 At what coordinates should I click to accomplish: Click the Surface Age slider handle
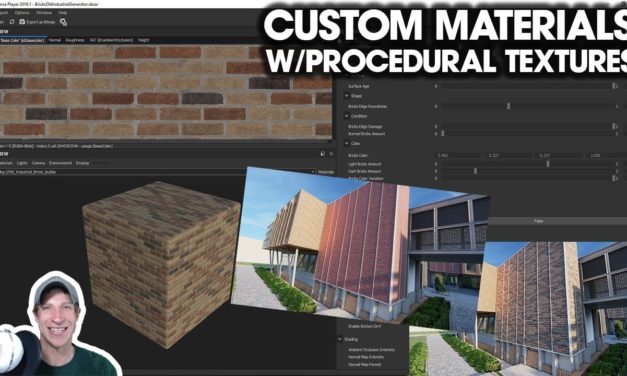pos(613,86)
